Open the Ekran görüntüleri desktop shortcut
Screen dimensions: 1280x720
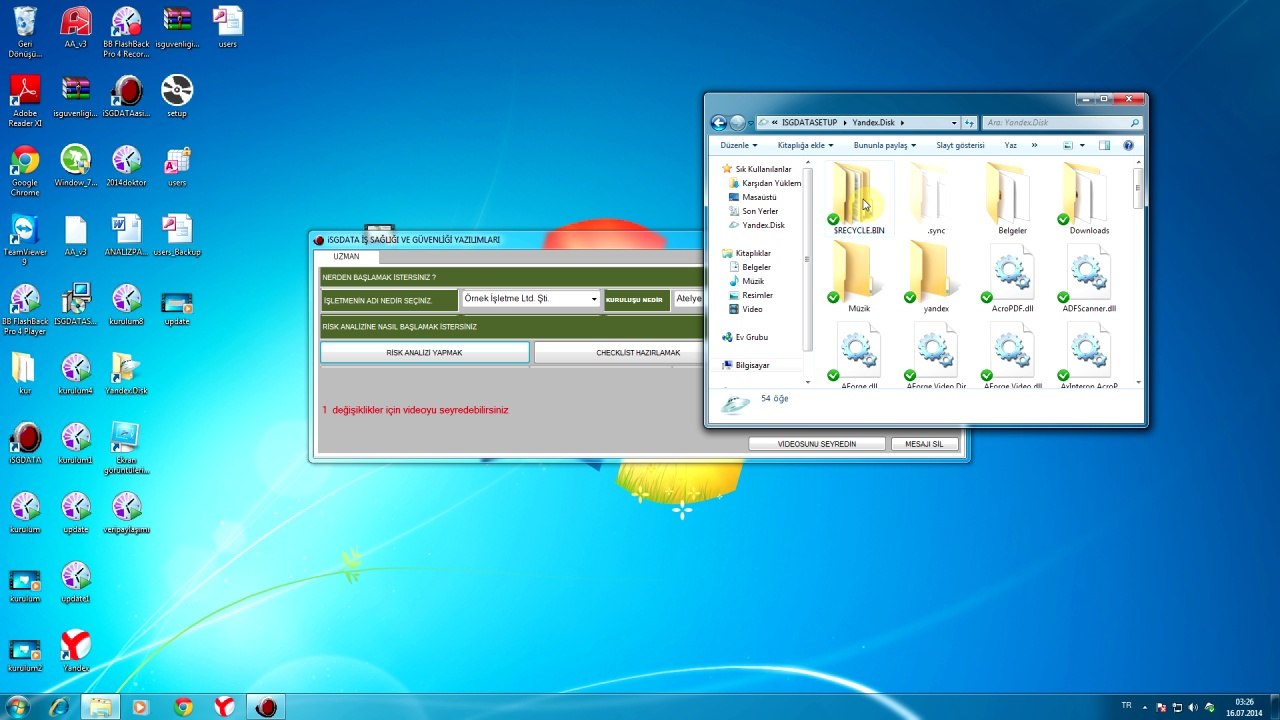click(126, 447)
